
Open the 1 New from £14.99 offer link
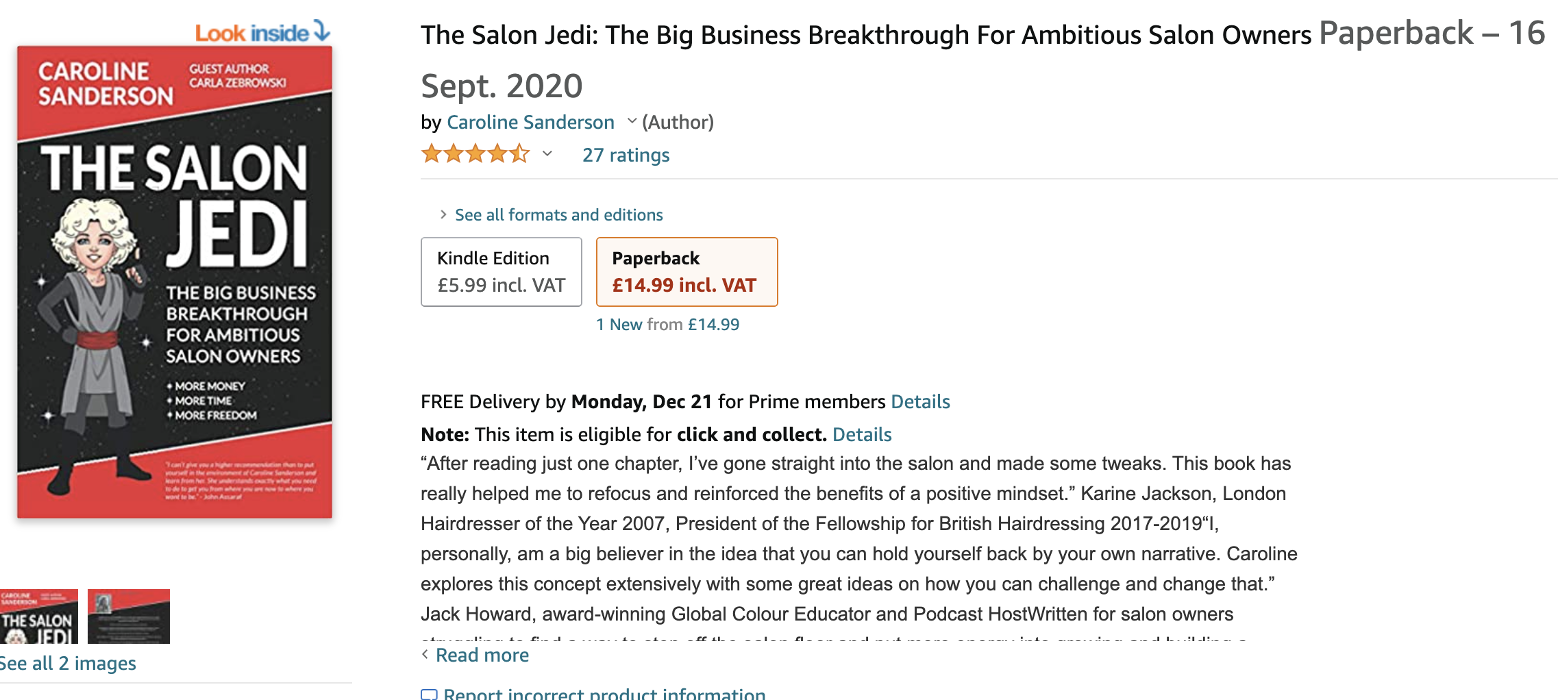coord(667,324)
